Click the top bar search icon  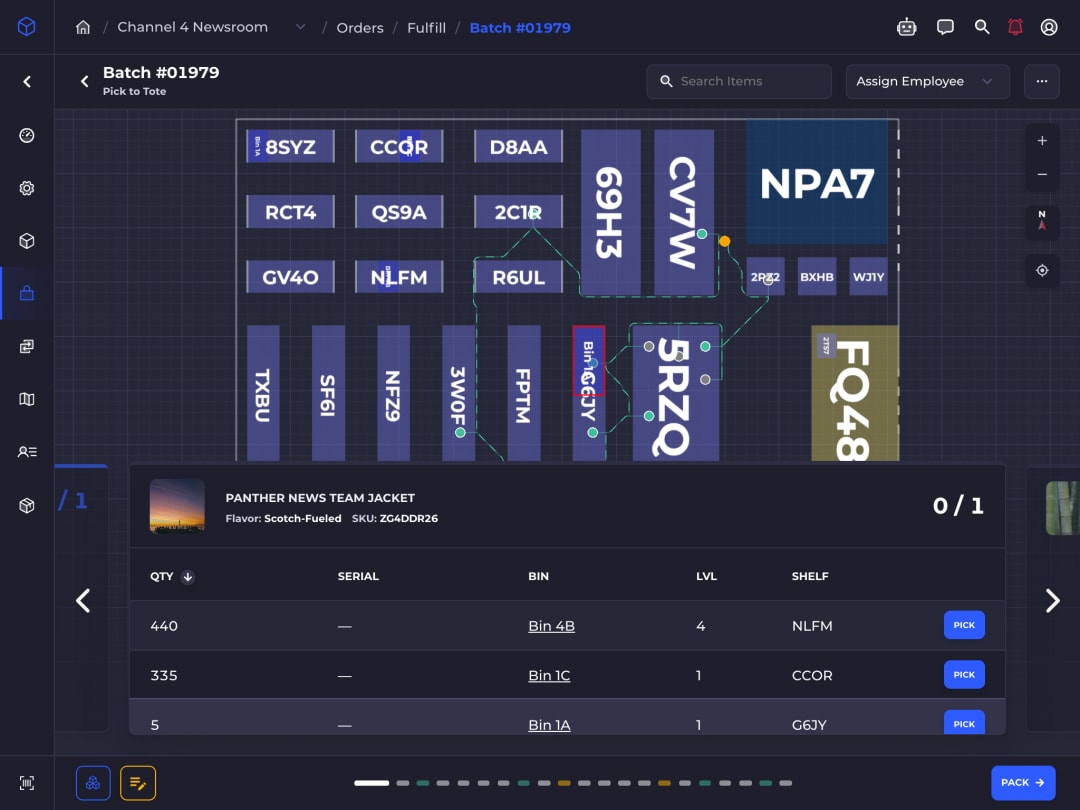[x=982, y=28]
